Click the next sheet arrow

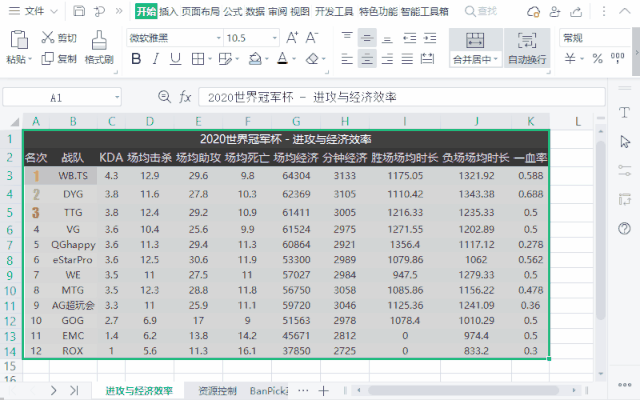coord(53,391)
